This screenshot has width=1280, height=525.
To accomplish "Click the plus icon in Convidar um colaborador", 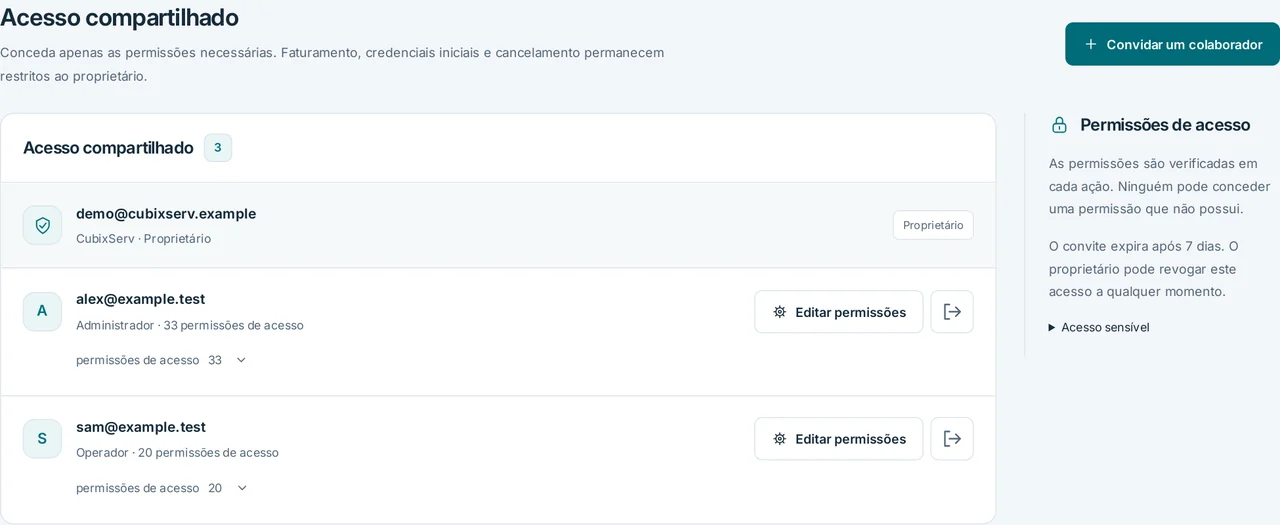I will click(1091, 44).
